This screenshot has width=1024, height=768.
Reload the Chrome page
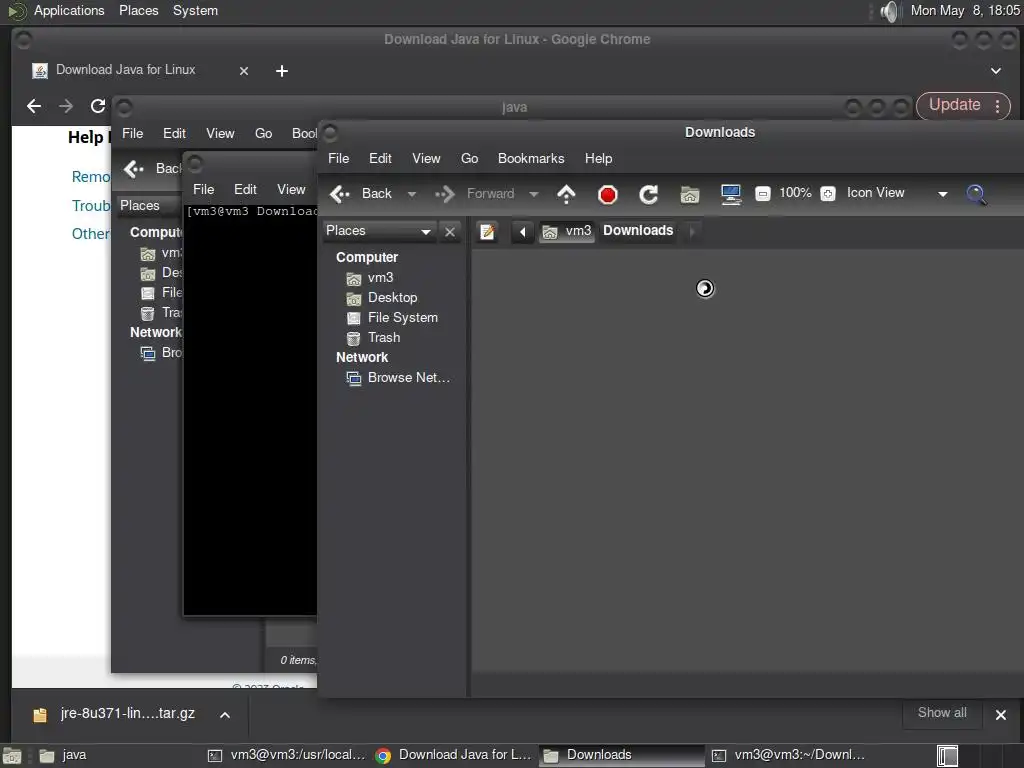click(x=98, y=106)
